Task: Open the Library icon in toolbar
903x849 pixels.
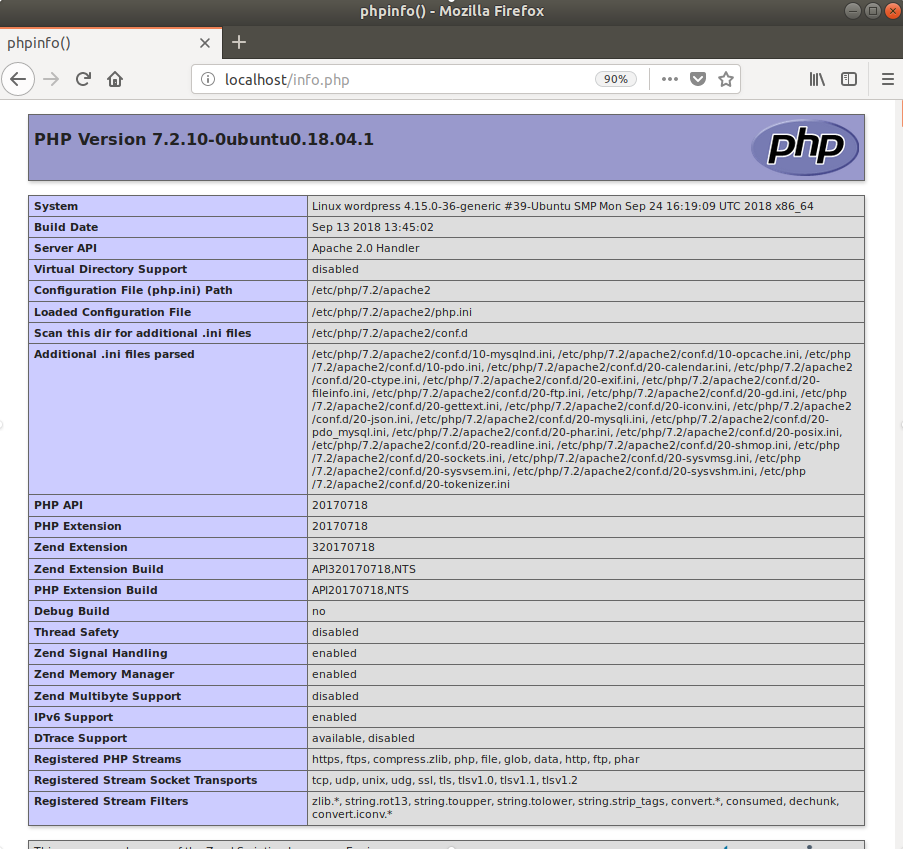Action: [x=817, y=79]
